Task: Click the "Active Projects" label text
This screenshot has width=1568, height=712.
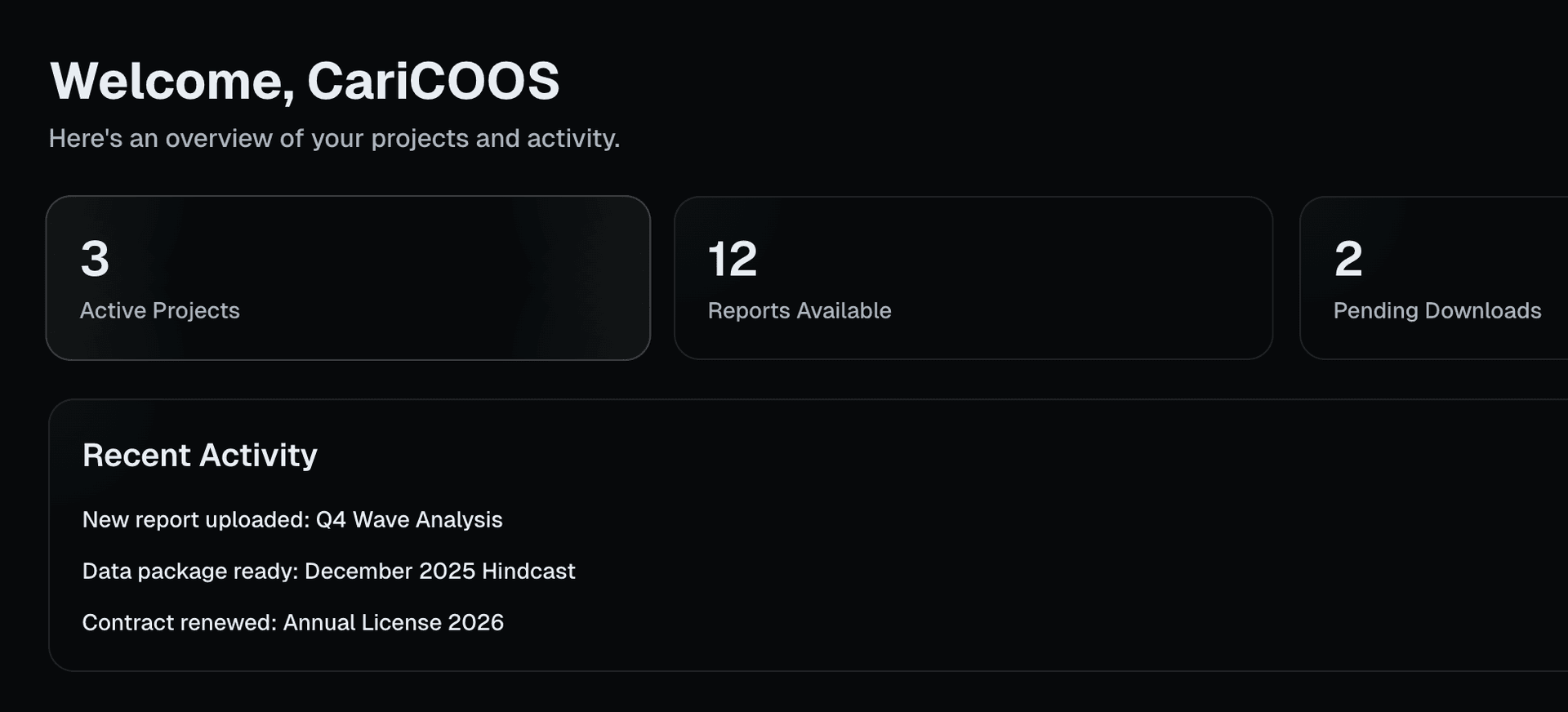Action: [159, 311]
